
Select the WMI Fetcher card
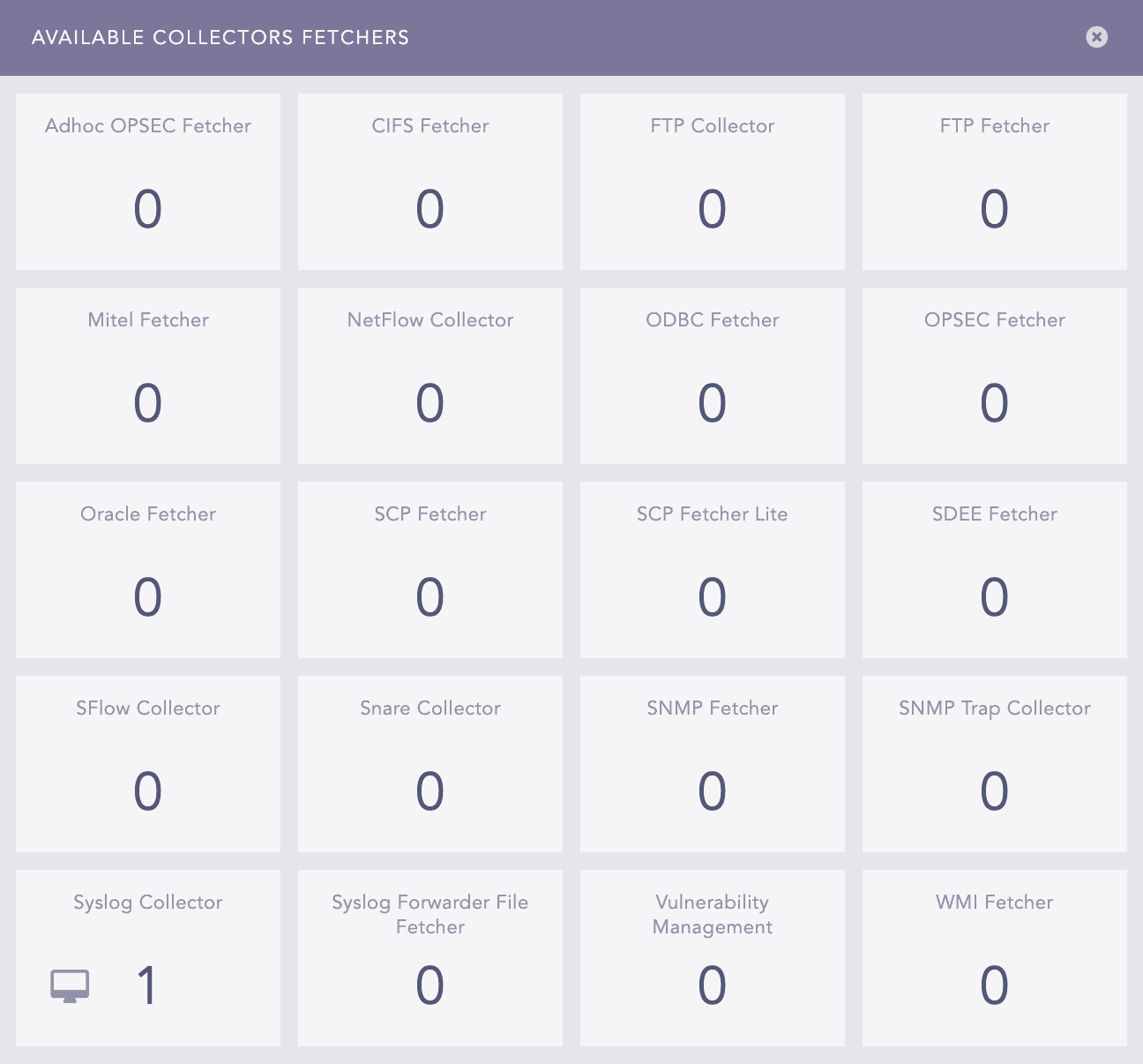tap(995, 958)
